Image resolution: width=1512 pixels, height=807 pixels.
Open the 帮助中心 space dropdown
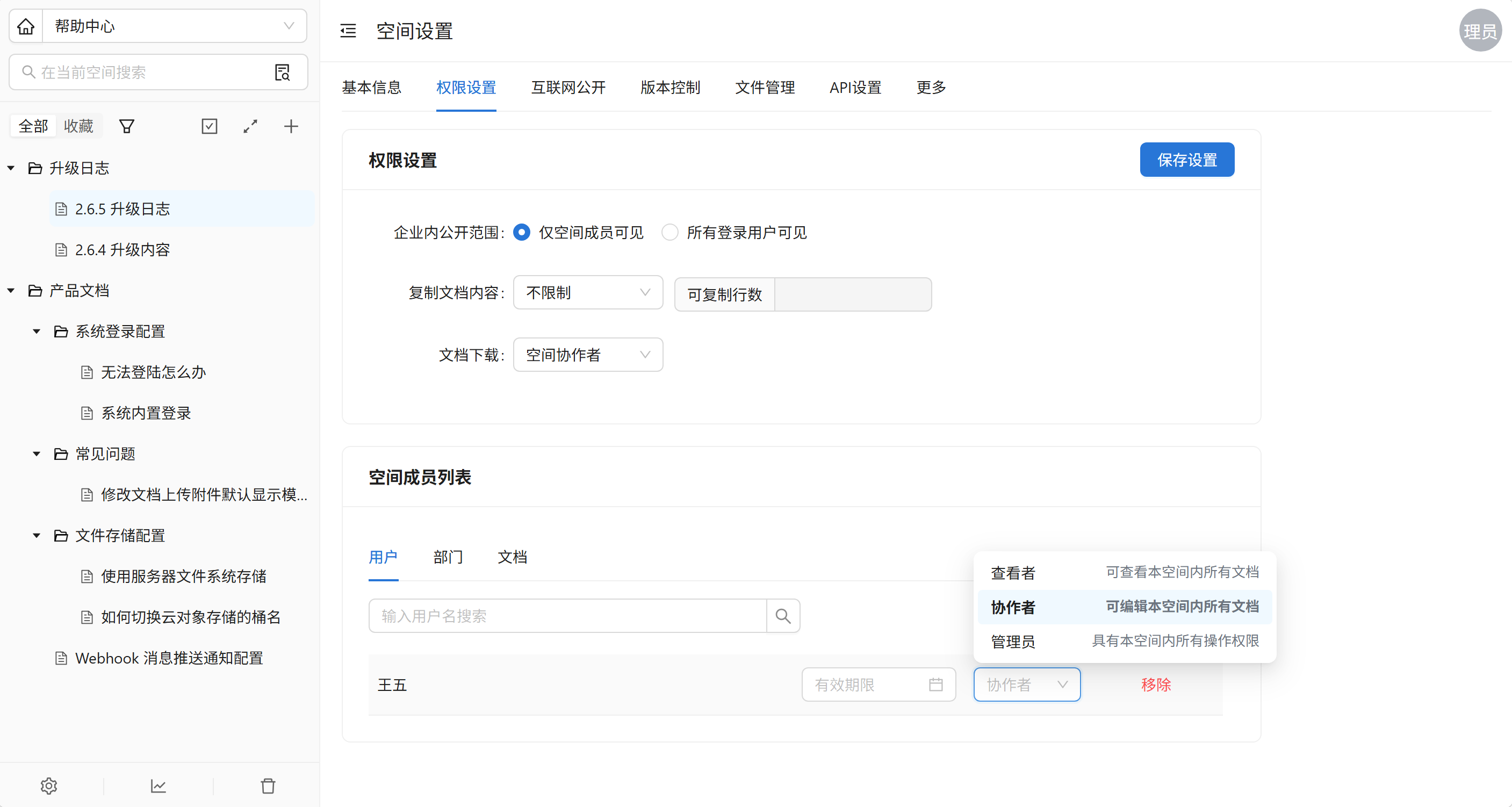click(x=175, y=26)
